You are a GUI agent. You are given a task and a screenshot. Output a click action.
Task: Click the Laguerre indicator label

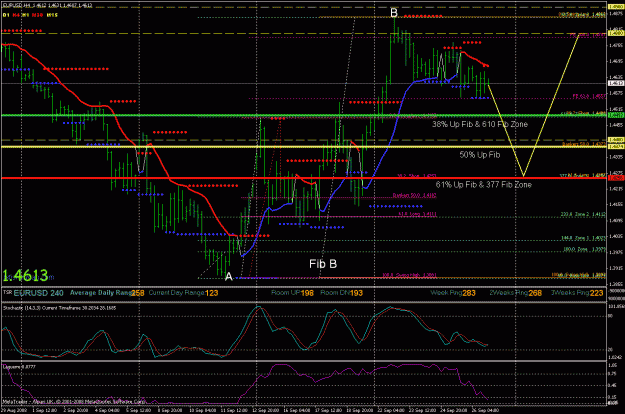[x=19, y=367]
